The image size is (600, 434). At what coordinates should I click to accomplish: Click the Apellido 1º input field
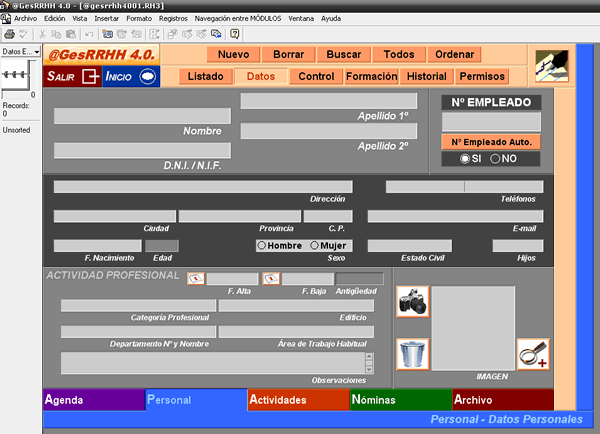tap(328, 101)
